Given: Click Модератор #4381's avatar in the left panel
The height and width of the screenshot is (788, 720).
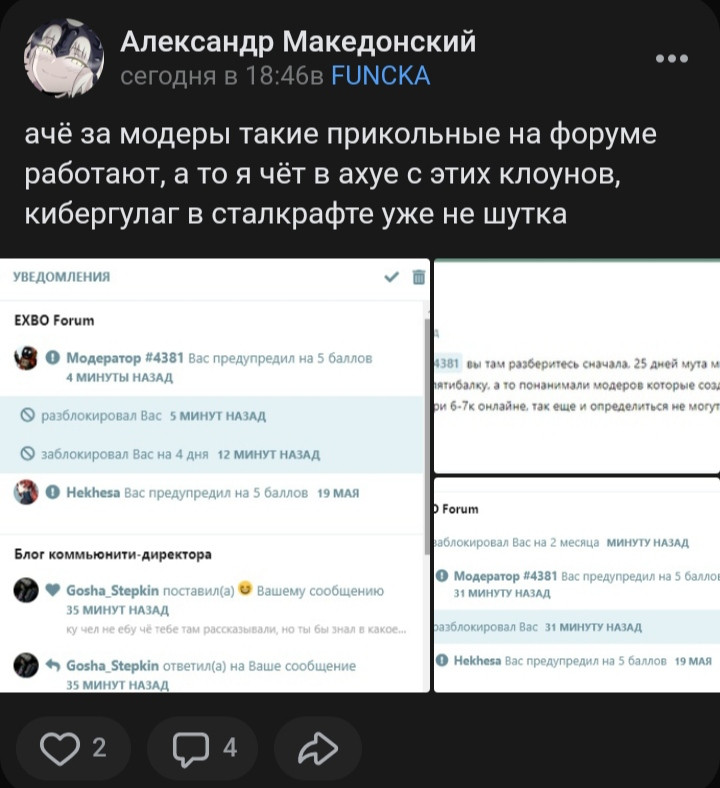Looking at the screenshot, I should click(x=26, y=358).
